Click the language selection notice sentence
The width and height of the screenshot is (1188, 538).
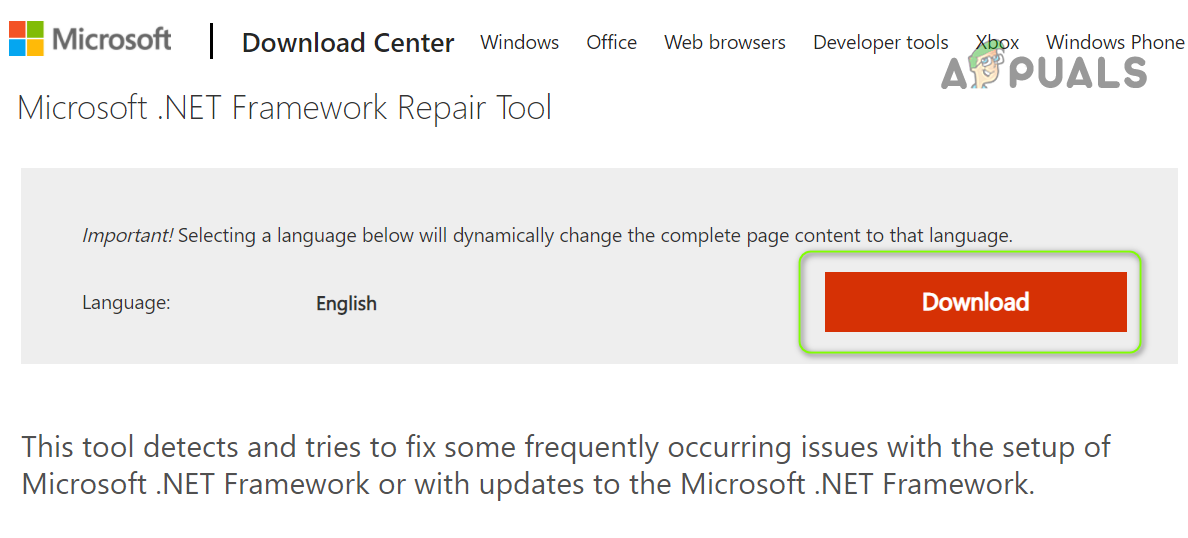(x=595, y=236)
